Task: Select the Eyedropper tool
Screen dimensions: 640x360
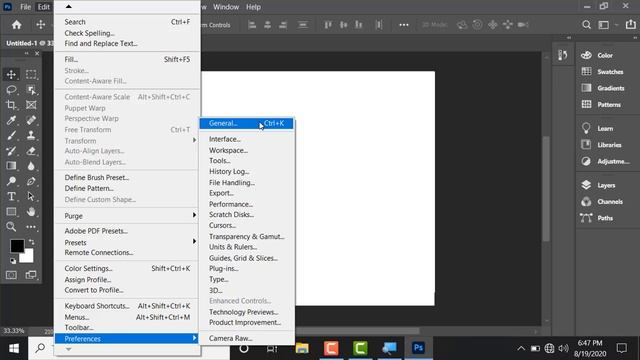Action: [x=11, y=120]
